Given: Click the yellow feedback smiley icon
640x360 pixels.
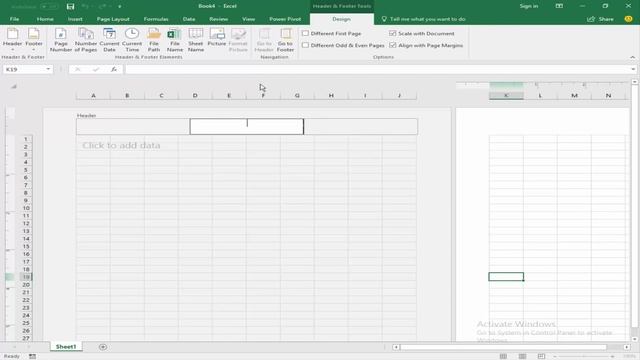Looking at the screenshot, I should pyautogui.click(x=629, y=19).
